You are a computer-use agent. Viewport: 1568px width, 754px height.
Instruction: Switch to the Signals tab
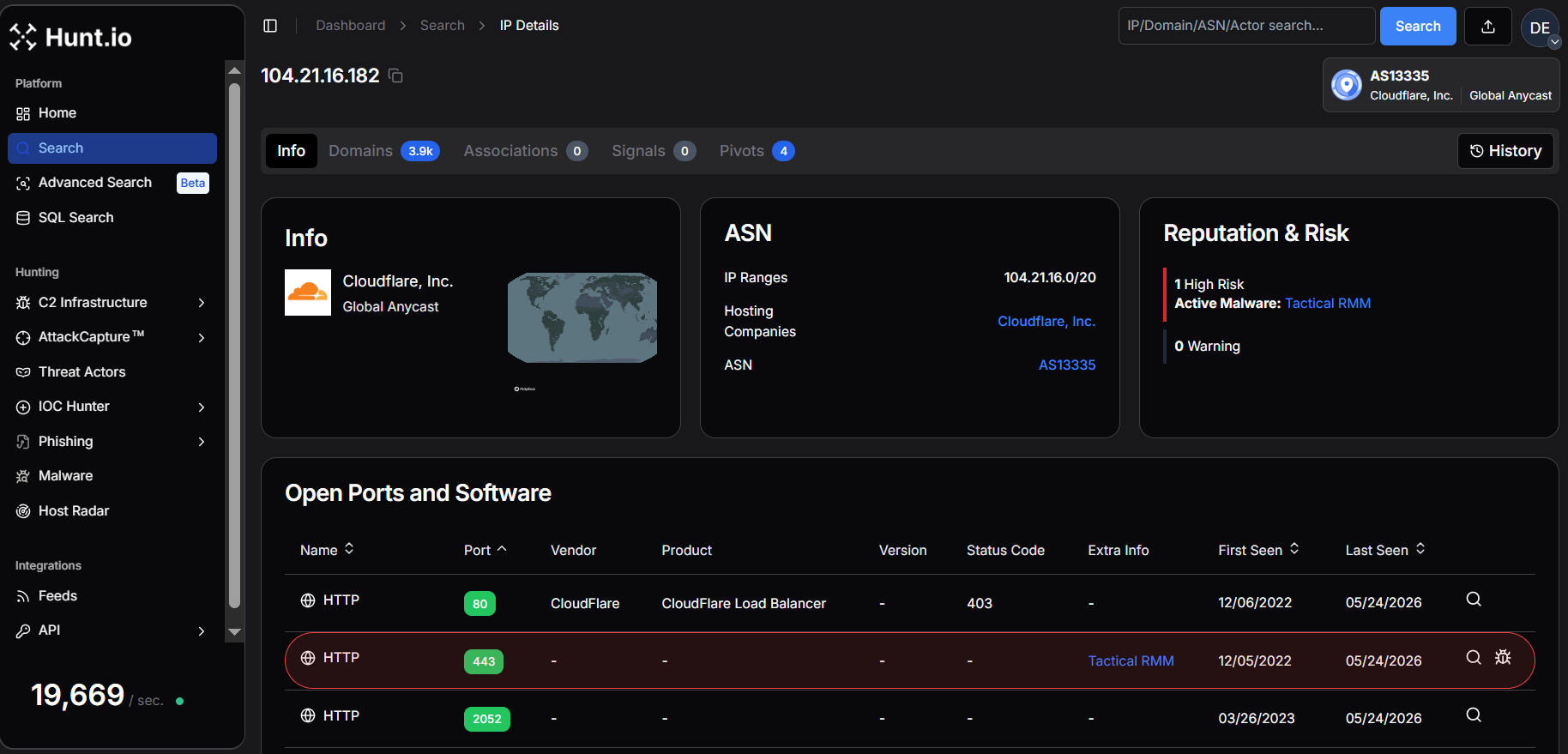pyautogui.click(x=653, y=151)
